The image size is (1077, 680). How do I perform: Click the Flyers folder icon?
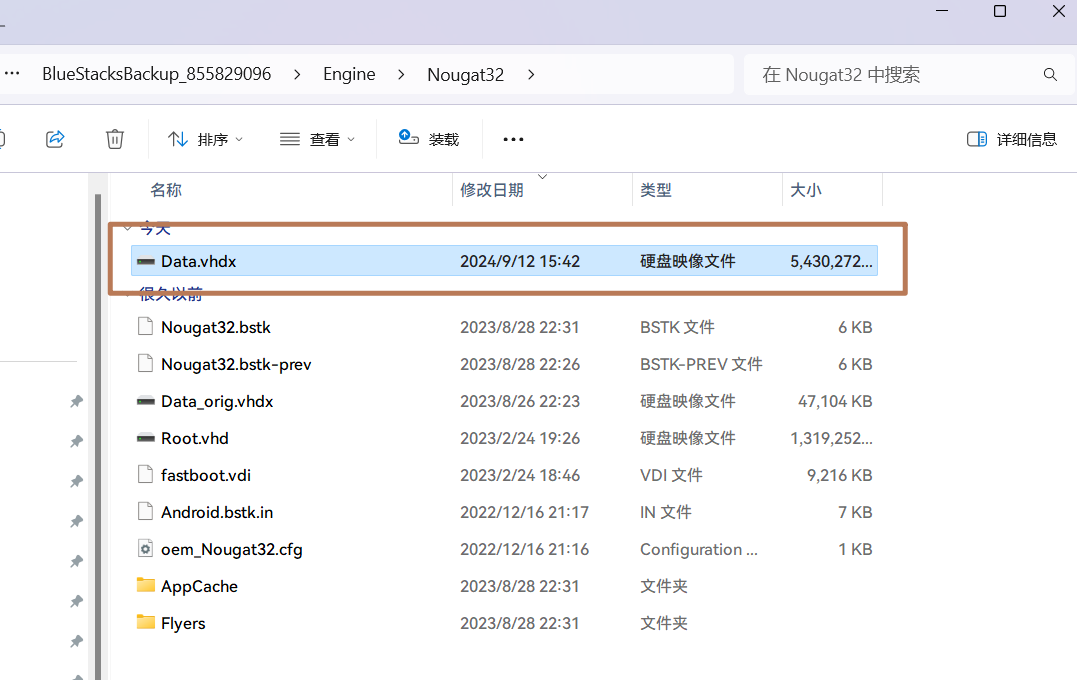click(x=146, y=622)
